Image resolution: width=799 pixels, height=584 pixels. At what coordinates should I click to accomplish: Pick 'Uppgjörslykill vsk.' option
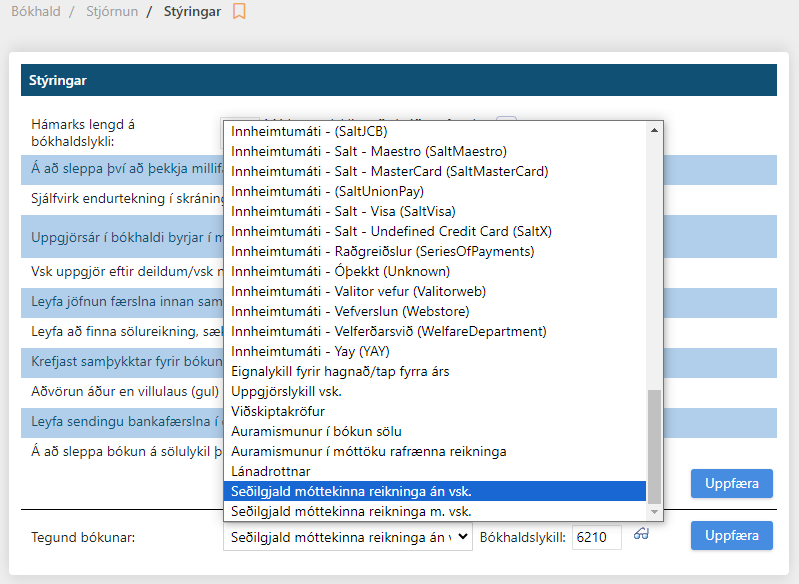286,391
